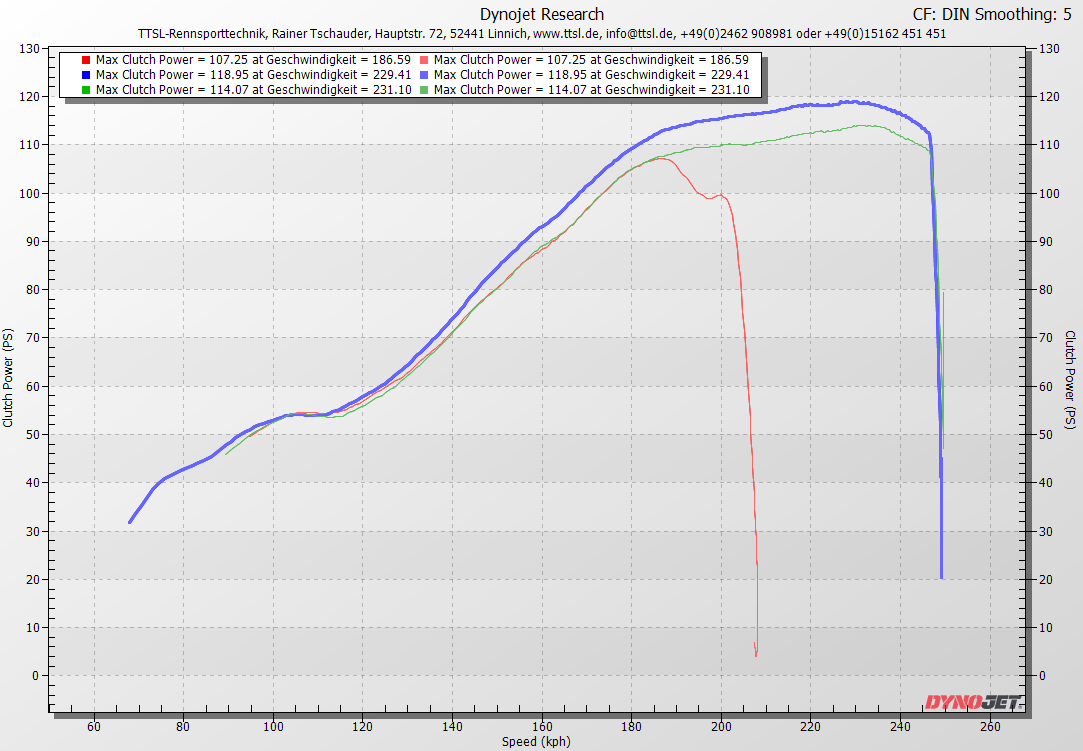Click the green legend square in left column
Viewport: 1083px width, 751px height.
pos(86,90)
